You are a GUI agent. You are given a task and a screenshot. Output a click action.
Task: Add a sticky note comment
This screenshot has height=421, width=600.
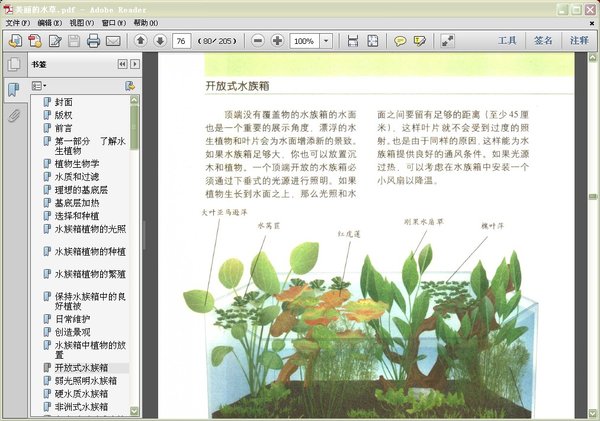(x=400, y=41)
